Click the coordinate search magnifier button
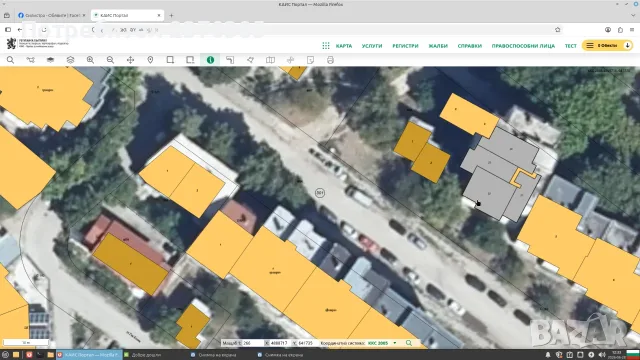640x360 pixels. tap(409, 343)
